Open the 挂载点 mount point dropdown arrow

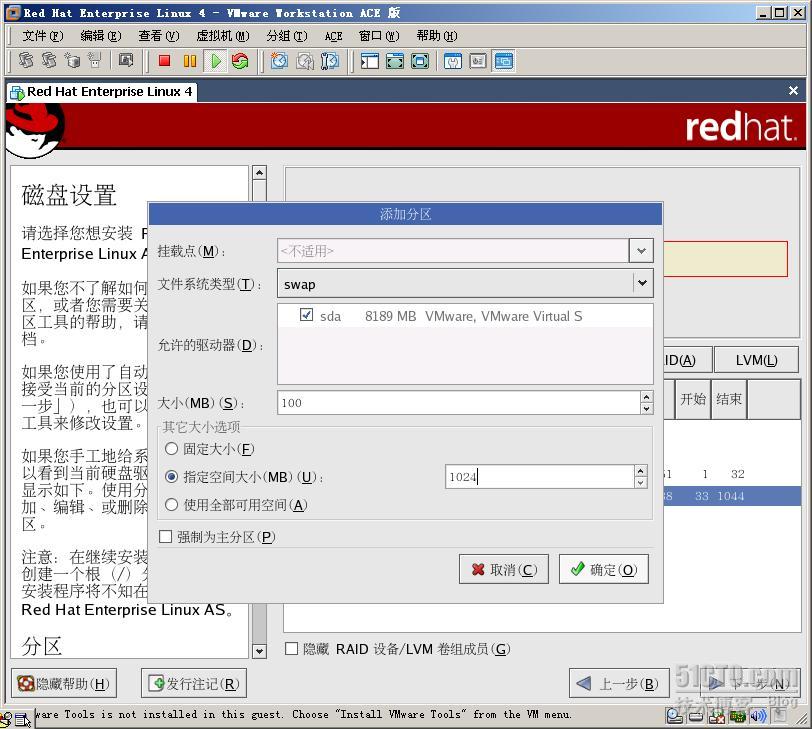641,251
